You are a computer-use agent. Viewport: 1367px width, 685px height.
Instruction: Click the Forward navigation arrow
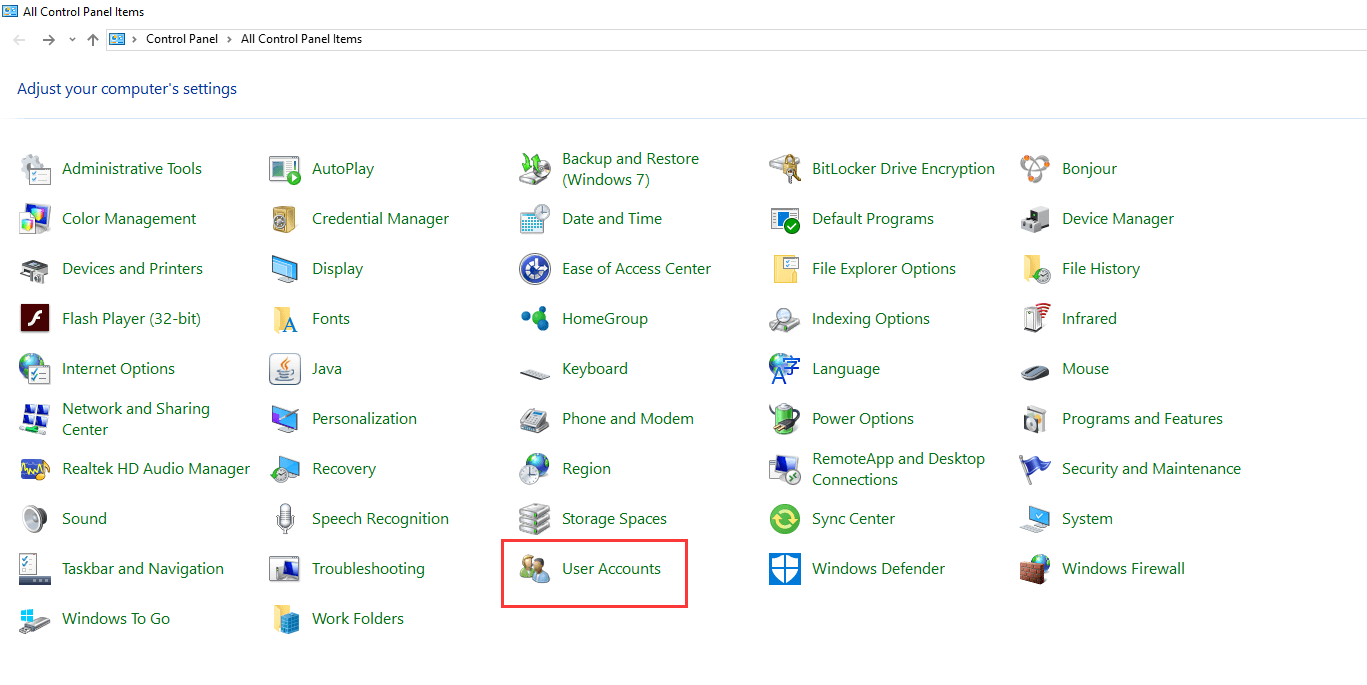(48, 40)
